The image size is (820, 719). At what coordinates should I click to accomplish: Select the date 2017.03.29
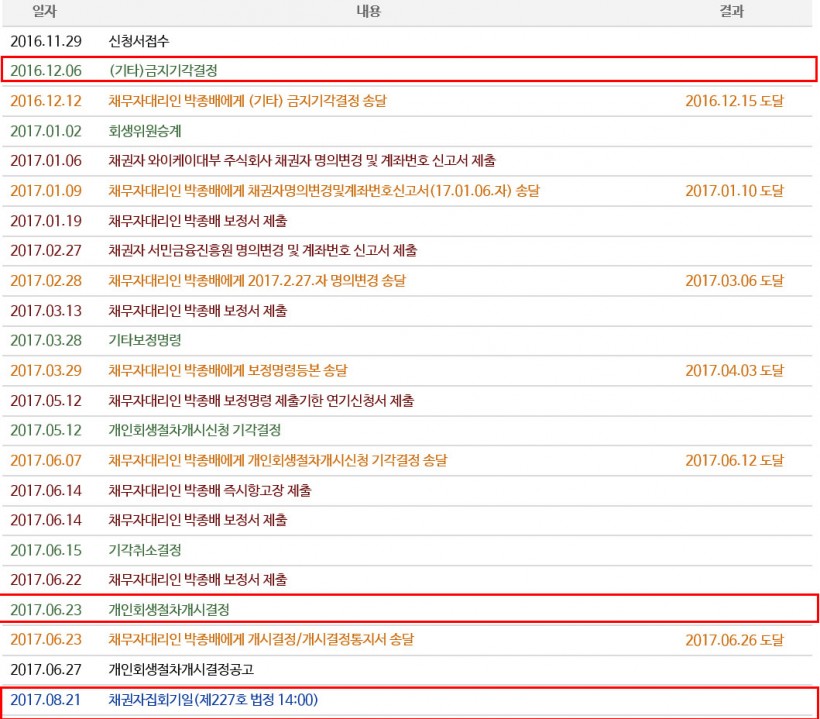(46, 371)
